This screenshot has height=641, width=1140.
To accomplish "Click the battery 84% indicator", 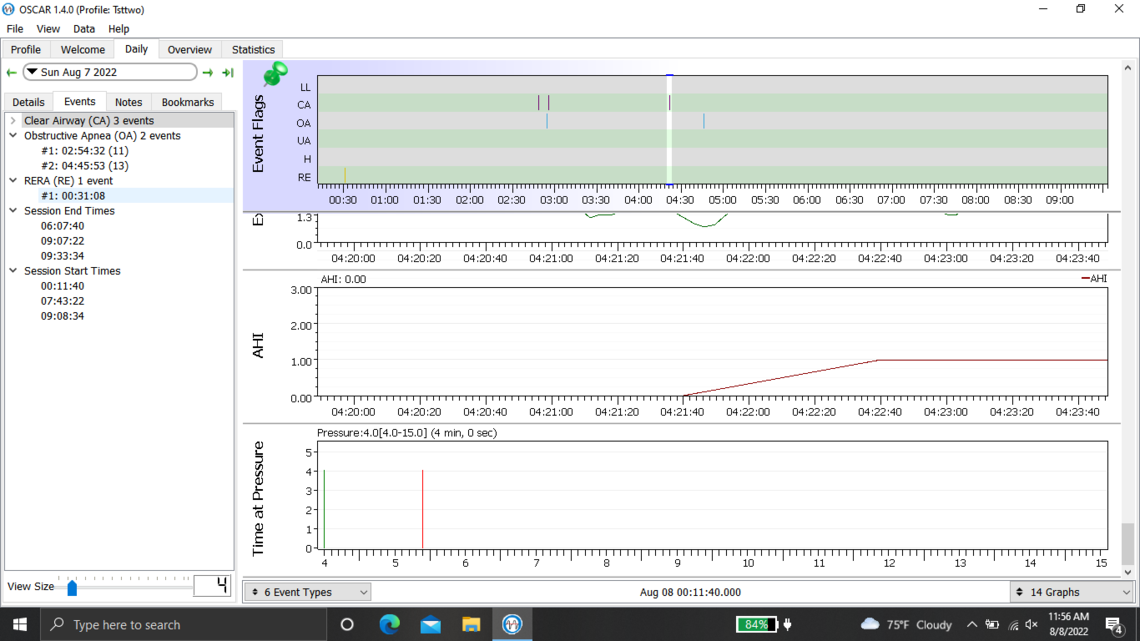I will point(756,624).
